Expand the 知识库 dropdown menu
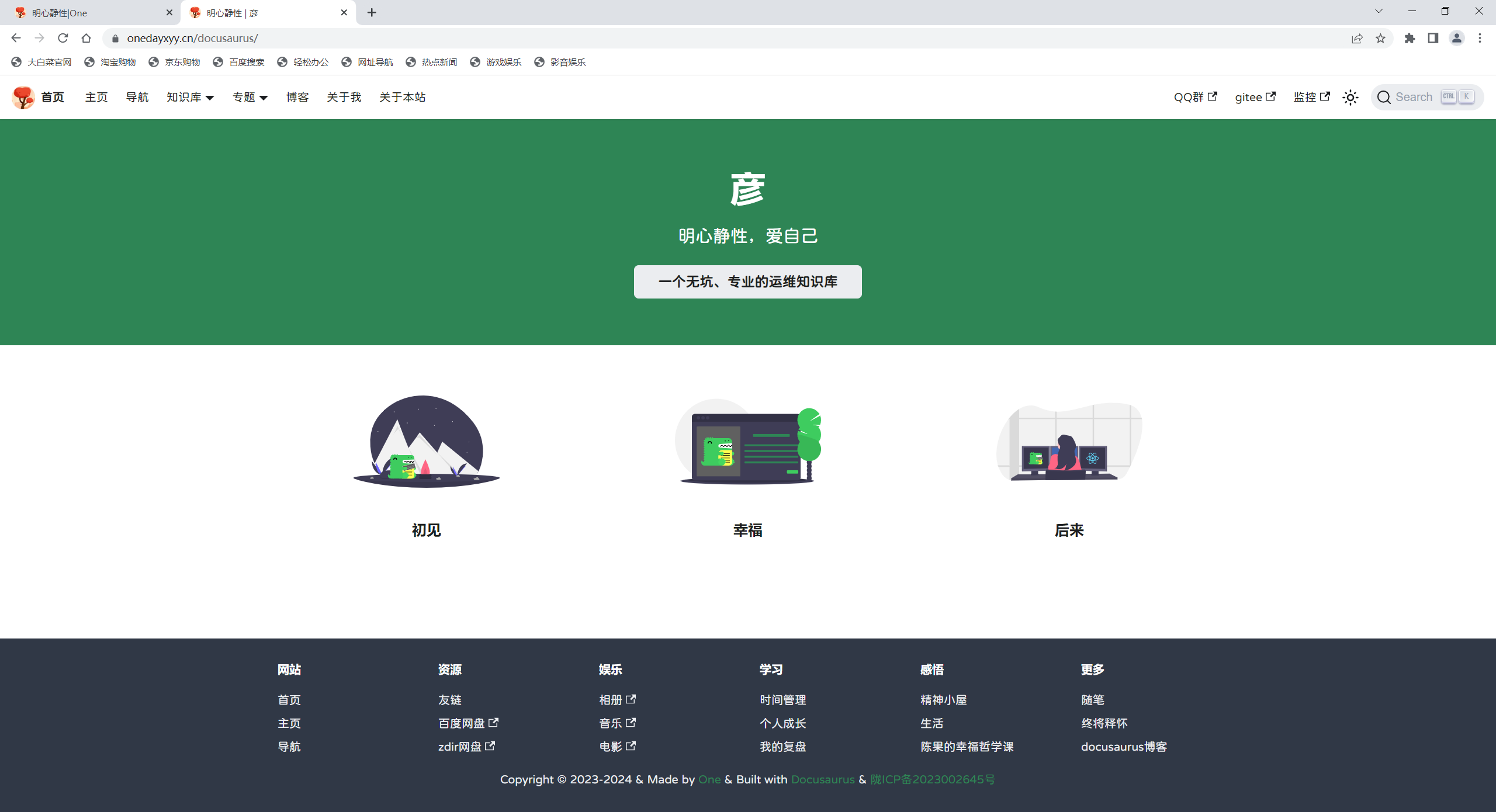Screen dimensions: 1496x812 [x=190, y=98]
